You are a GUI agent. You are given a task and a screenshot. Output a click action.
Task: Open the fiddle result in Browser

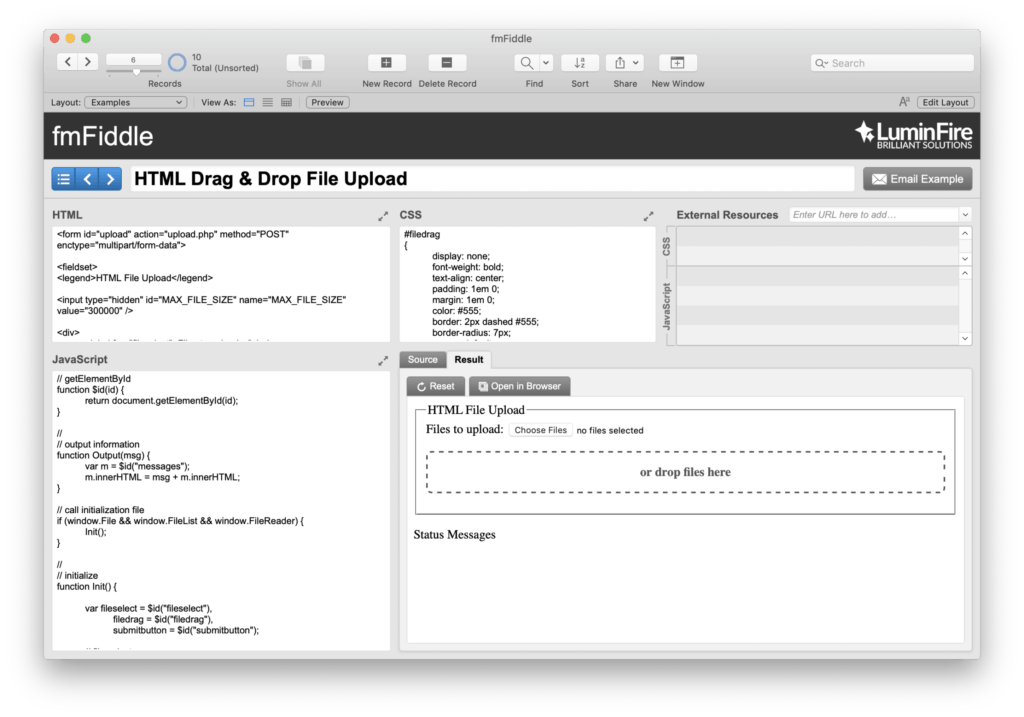click(519, 385)
